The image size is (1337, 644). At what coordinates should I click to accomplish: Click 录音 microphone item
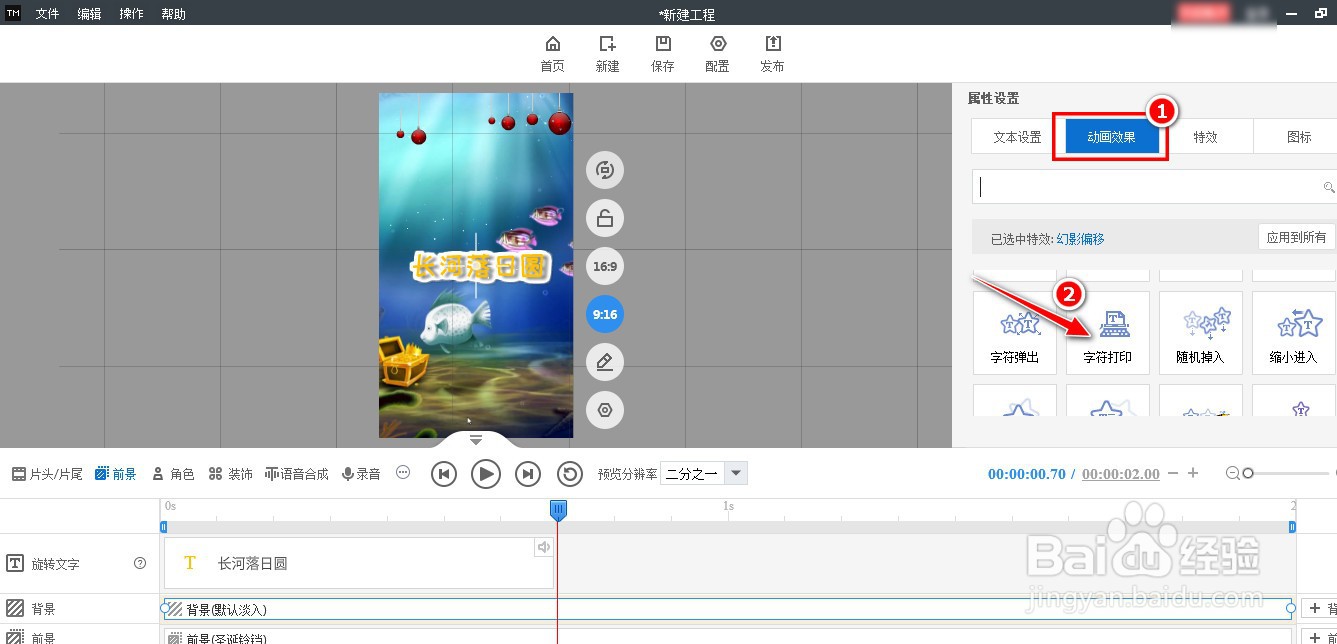click(x=361, y=474)
